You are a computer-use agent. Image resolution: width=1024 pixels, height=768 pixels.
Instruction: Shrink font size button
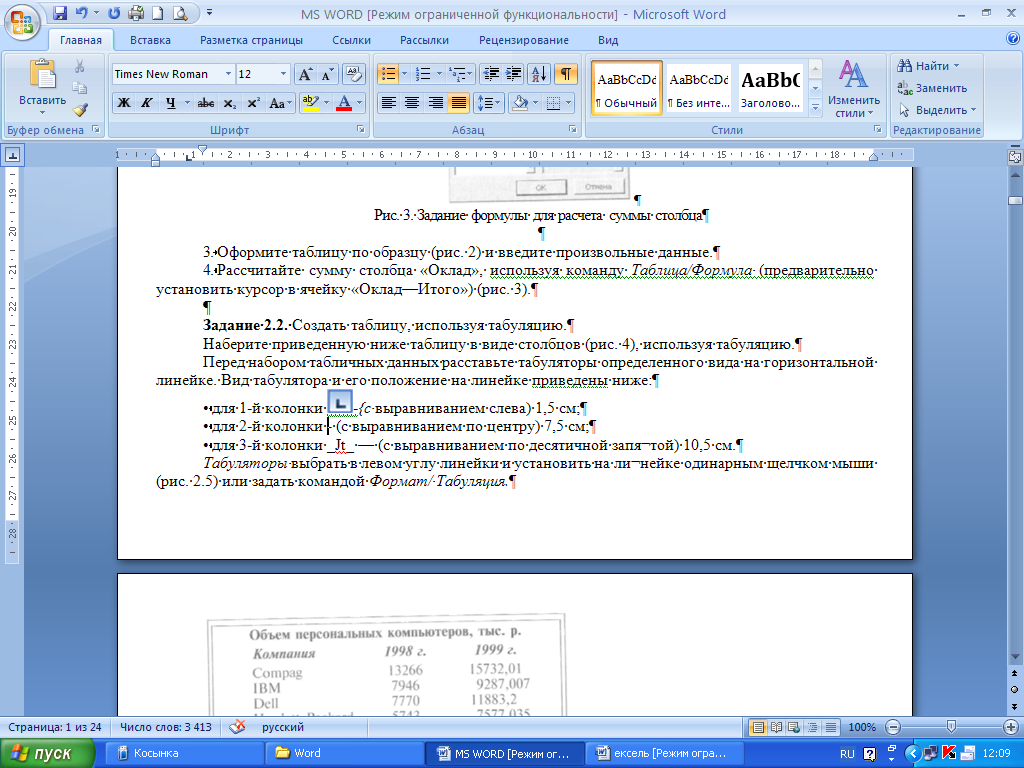point(327,74)
